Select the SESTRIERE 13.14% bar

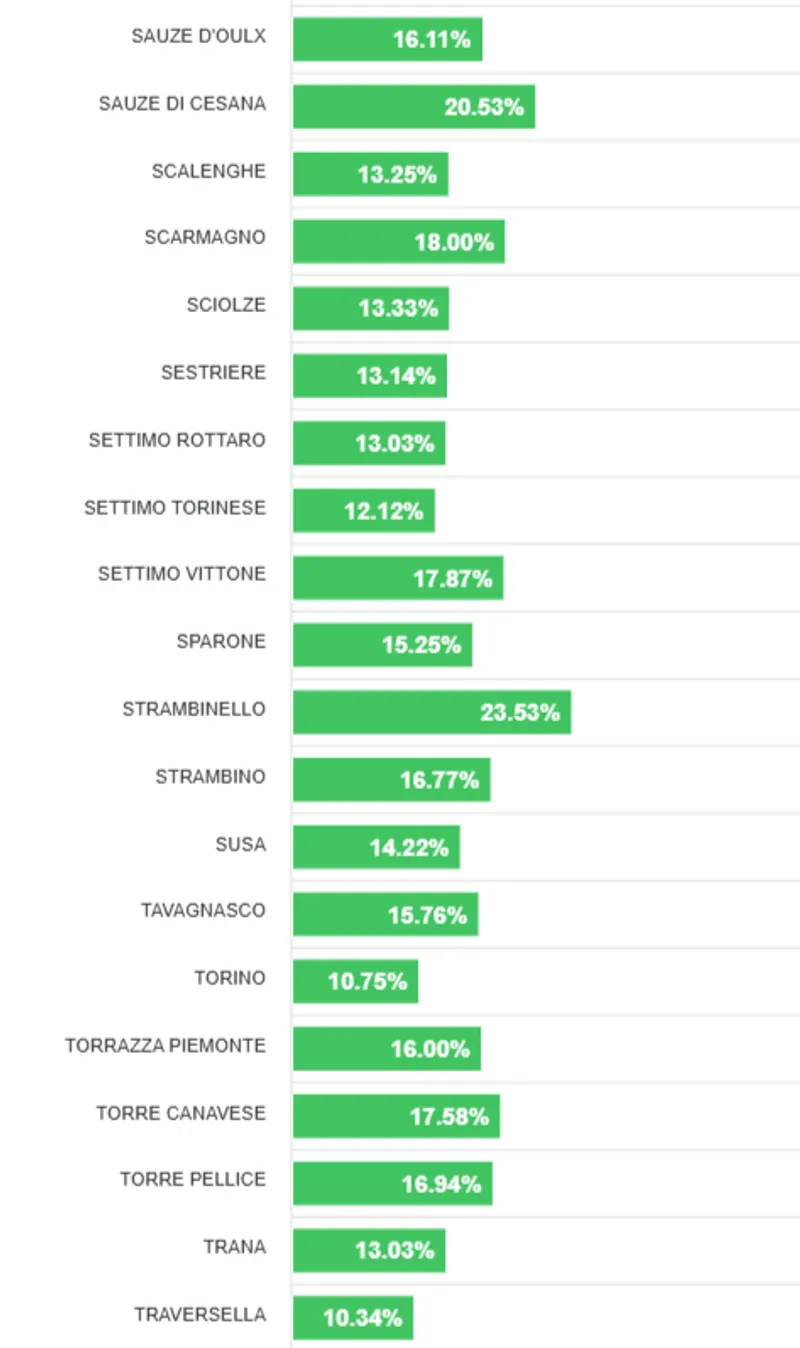pyautogui.click(x=369, y=376)
